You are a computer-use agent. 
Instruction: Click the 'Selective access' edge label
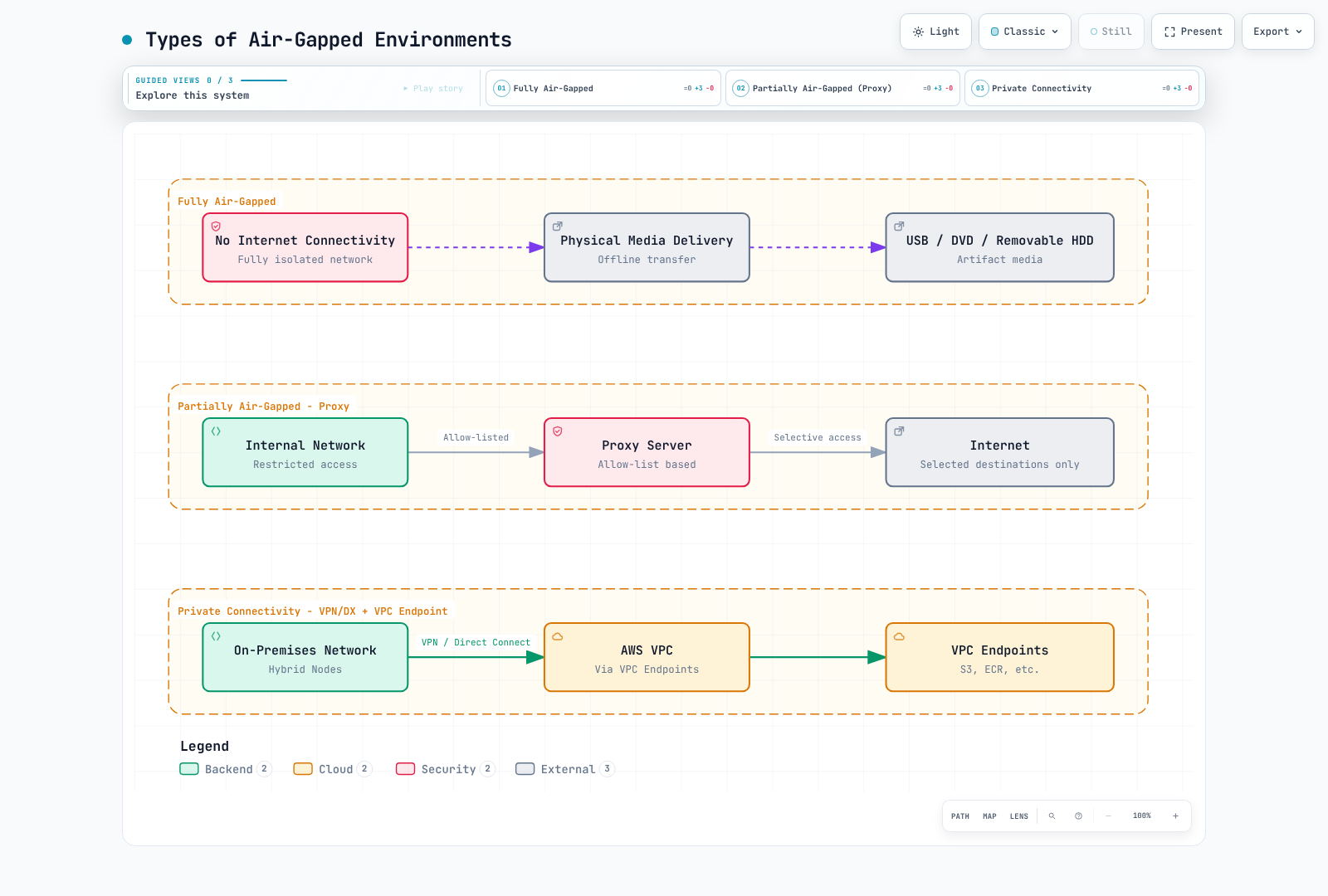pos(818,437)
